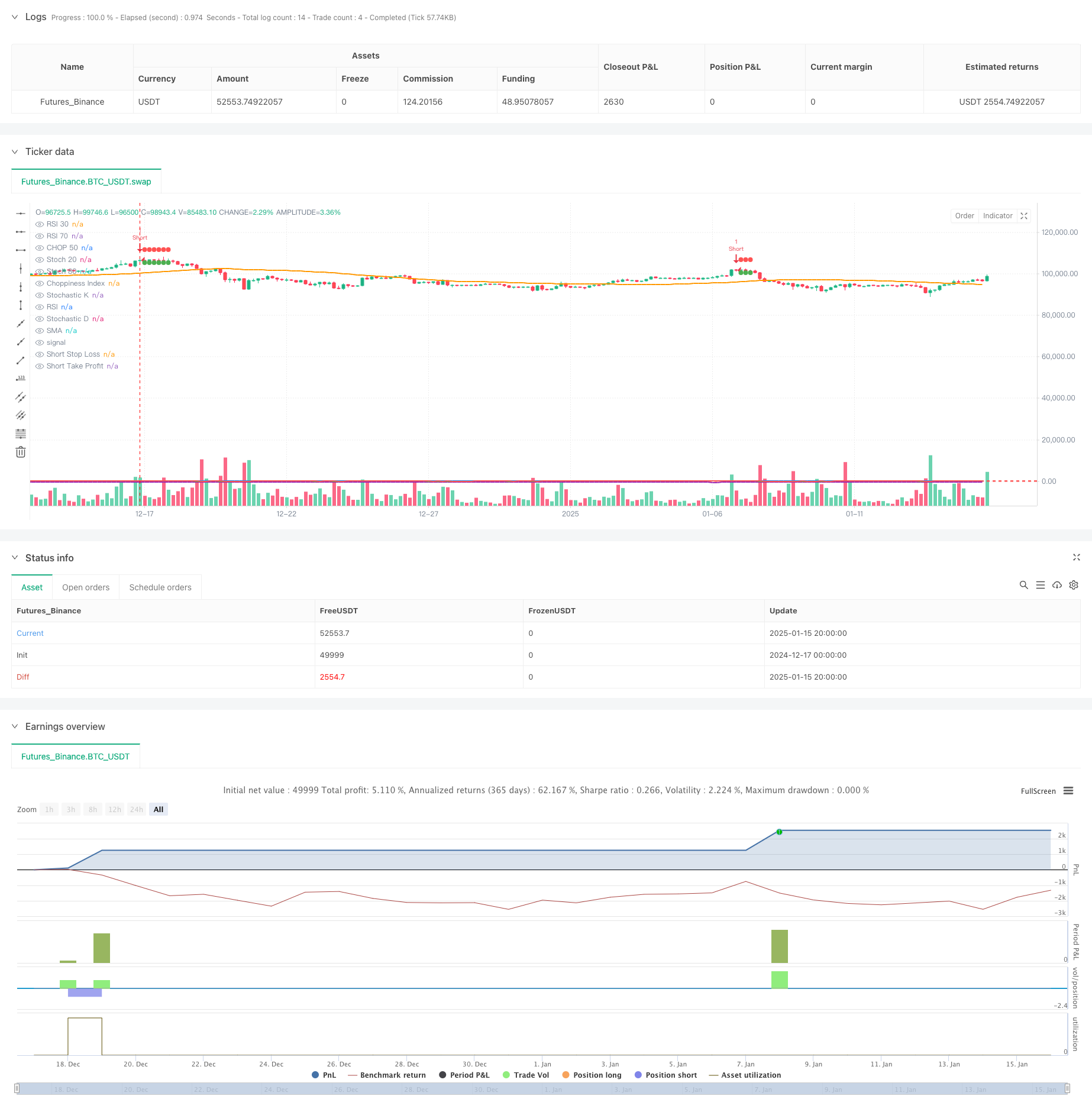Select the price channel line tool
1092x1112 pixels.
[x=21, y=397]
